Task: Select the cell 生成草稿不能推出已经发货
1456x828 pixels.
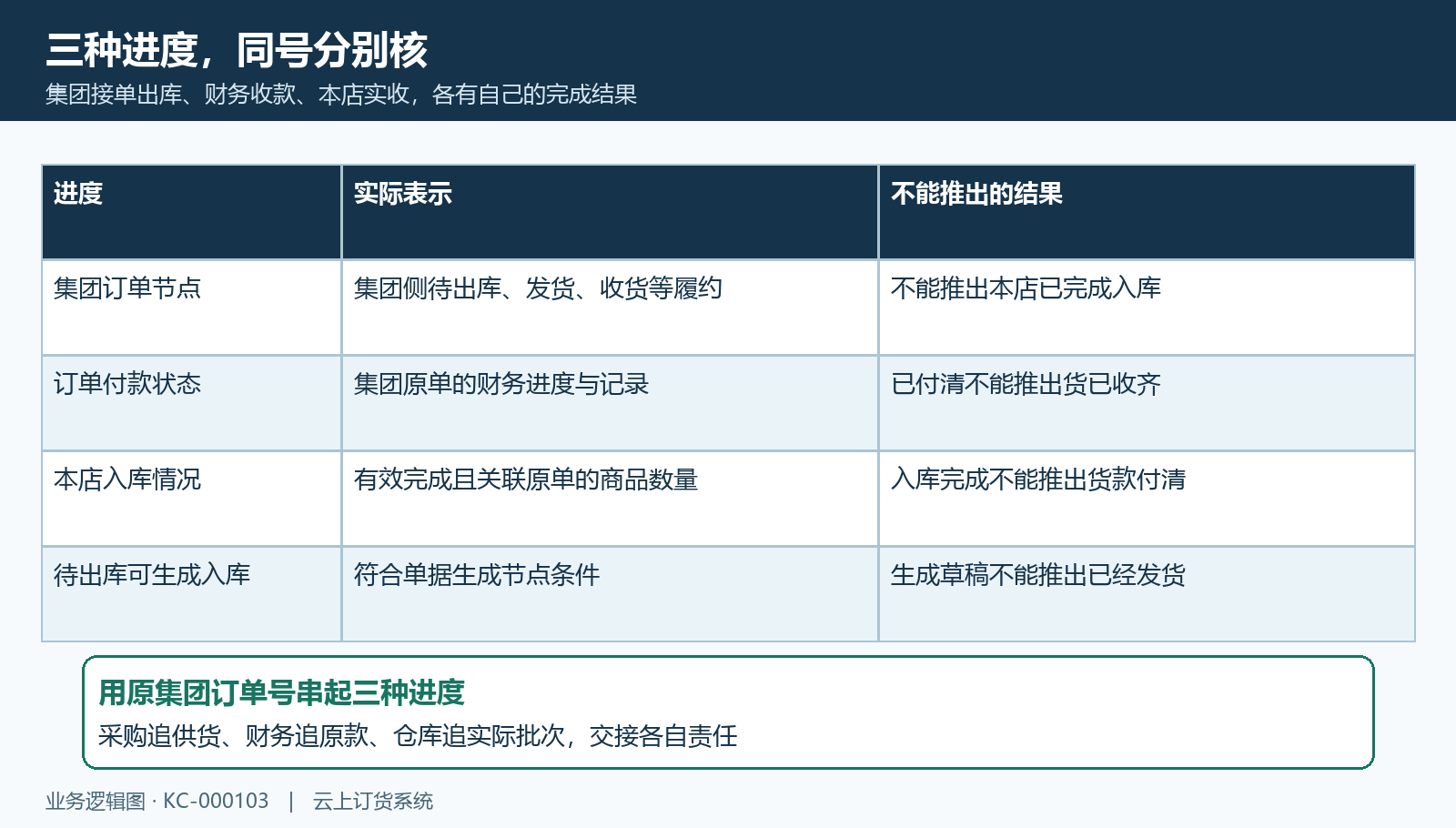Action: pyautogui.click(x=1147, y=594)
